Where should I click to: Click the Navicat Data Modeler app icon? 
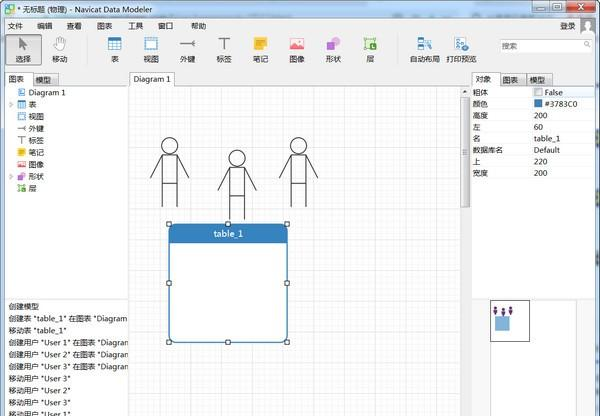10,9
